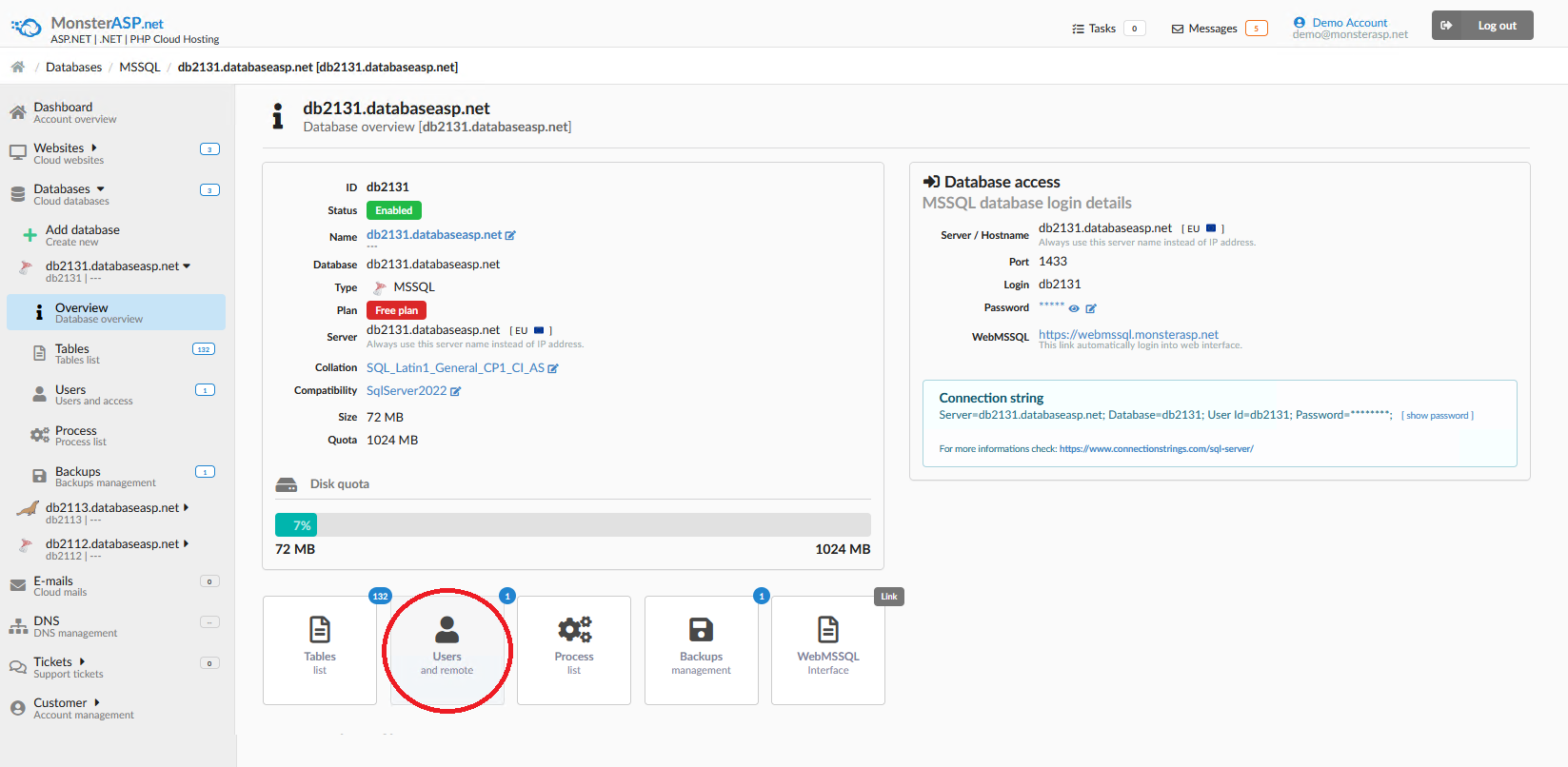Toggle show password in connection string
The image size is (1568, 767).
coord(1437,416)
